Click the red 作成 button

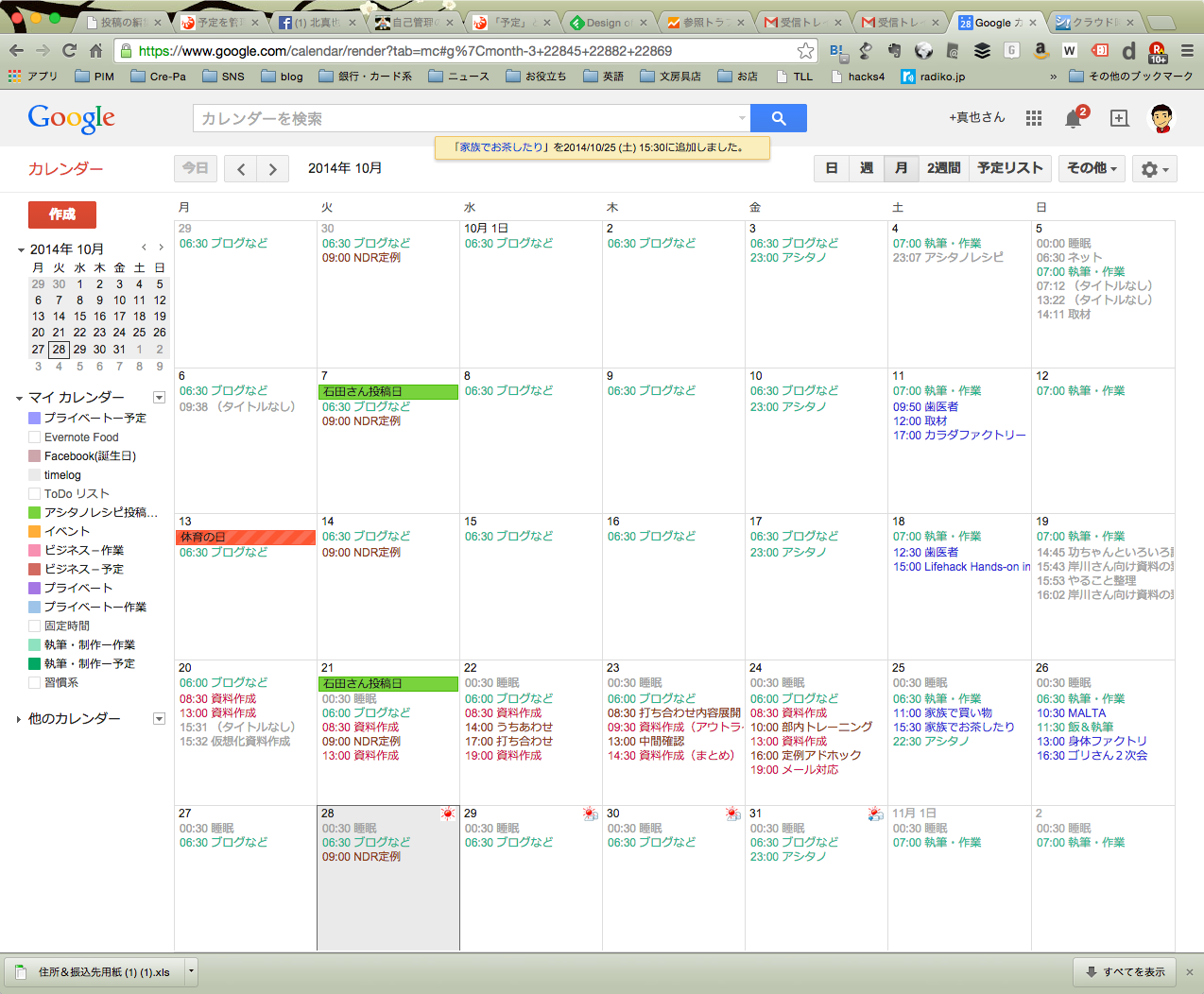(62, 214)
